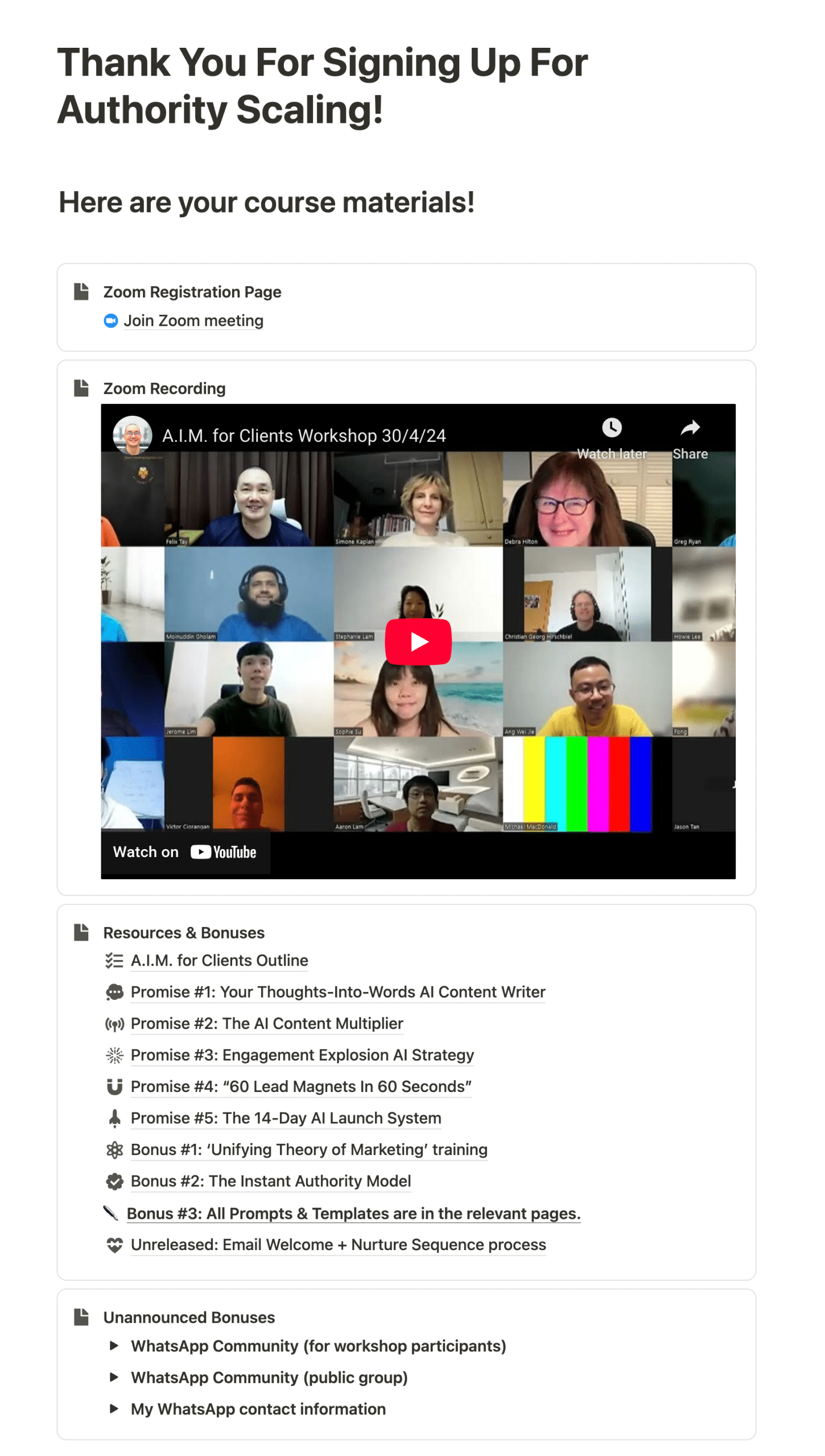Click the video title A.I.M. for Clients Workshop
The height and width of the screenshot is (1456, 825).
tap(304, 436)
